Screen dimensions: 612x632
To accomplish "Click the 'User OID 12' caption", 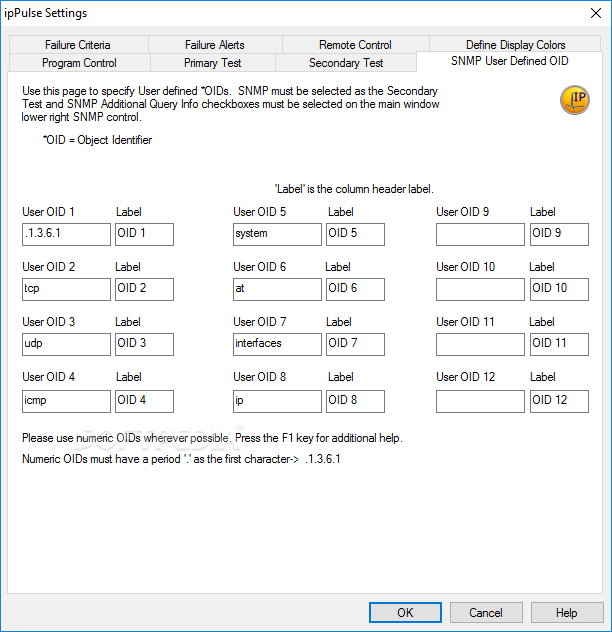I will tap(466, 376).
